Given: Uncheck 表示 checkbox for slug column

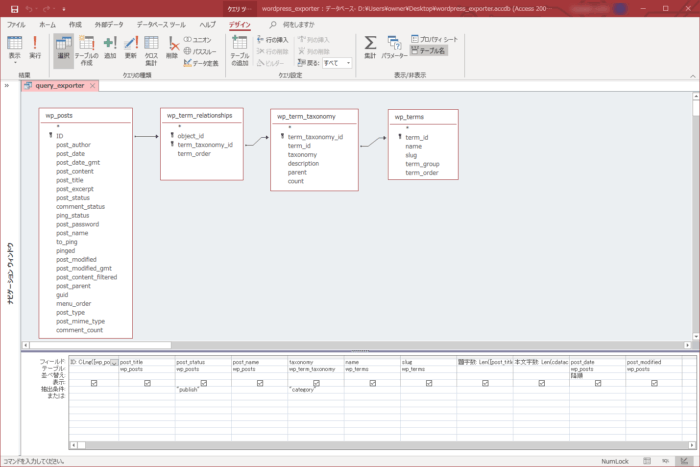Looking at the screenshot, I should tap(429, 383).
